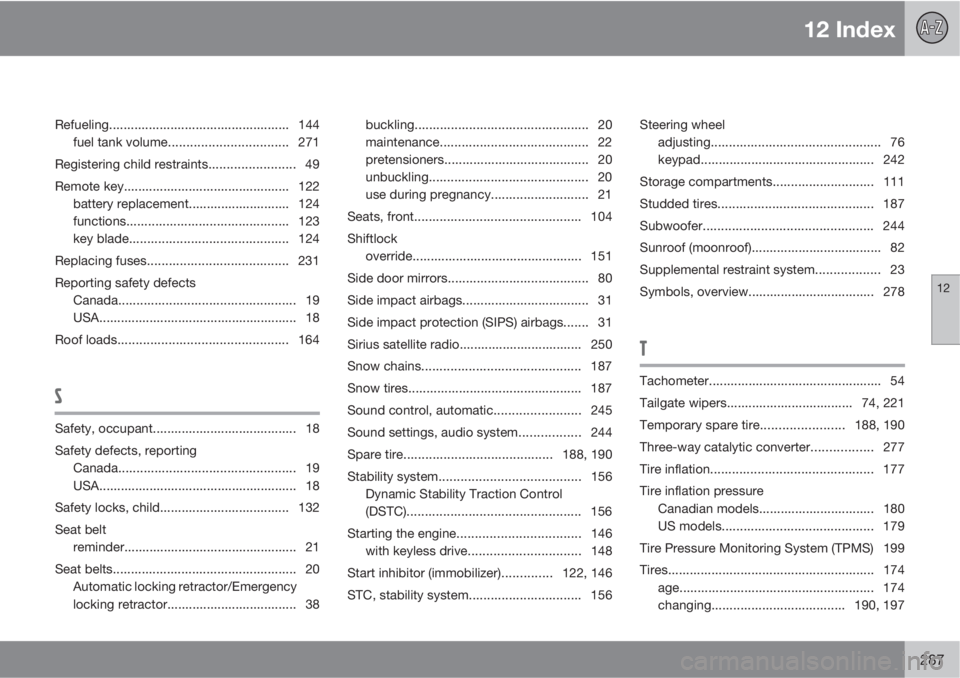Open 'Tailgate wipers' entry
Viewport: 960px width, 678px height.
click(772, 403)
